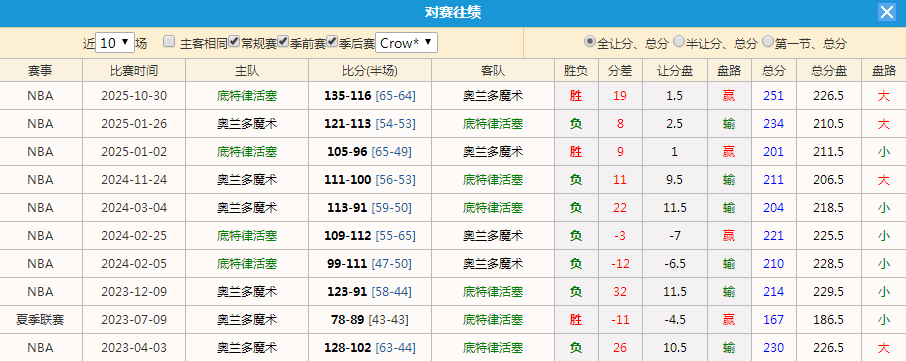The image size is (906, 361).
Task: Click the 对赛往绩 dialog title
Action: [453, 13]
